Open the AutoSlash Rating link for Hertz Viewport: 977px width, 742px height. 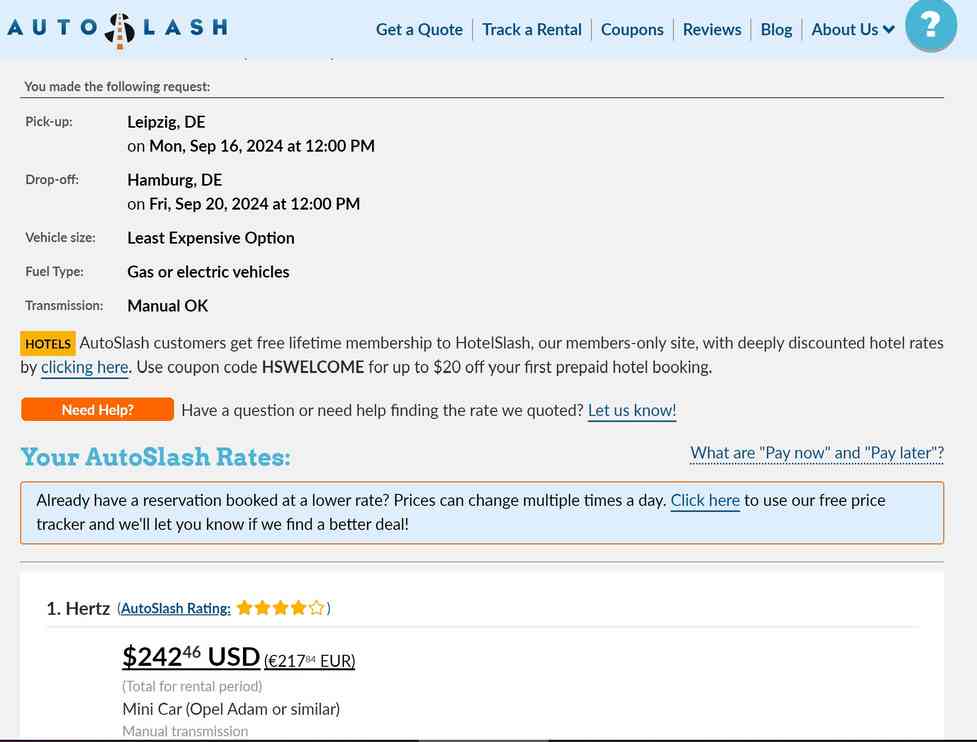(x=176, y=608)
